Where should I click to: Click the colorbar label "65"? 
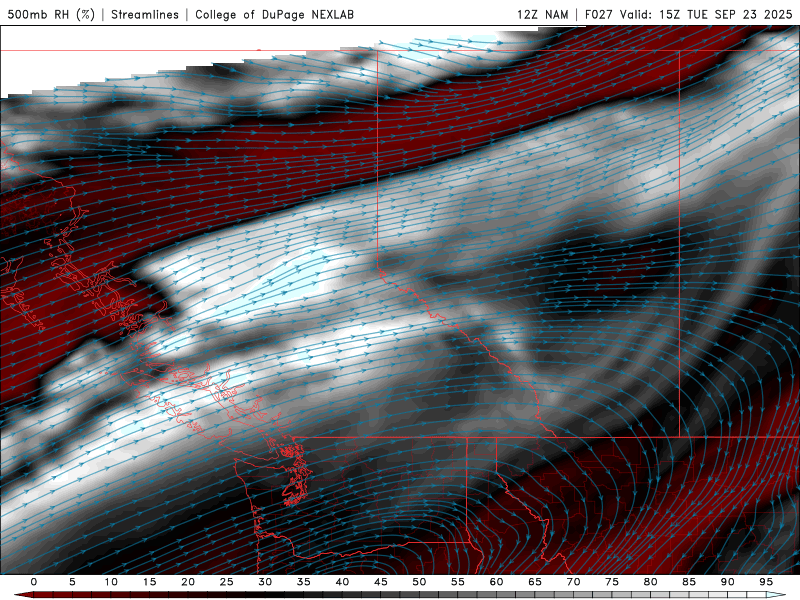pyautogui.click(x=535, y=582)
